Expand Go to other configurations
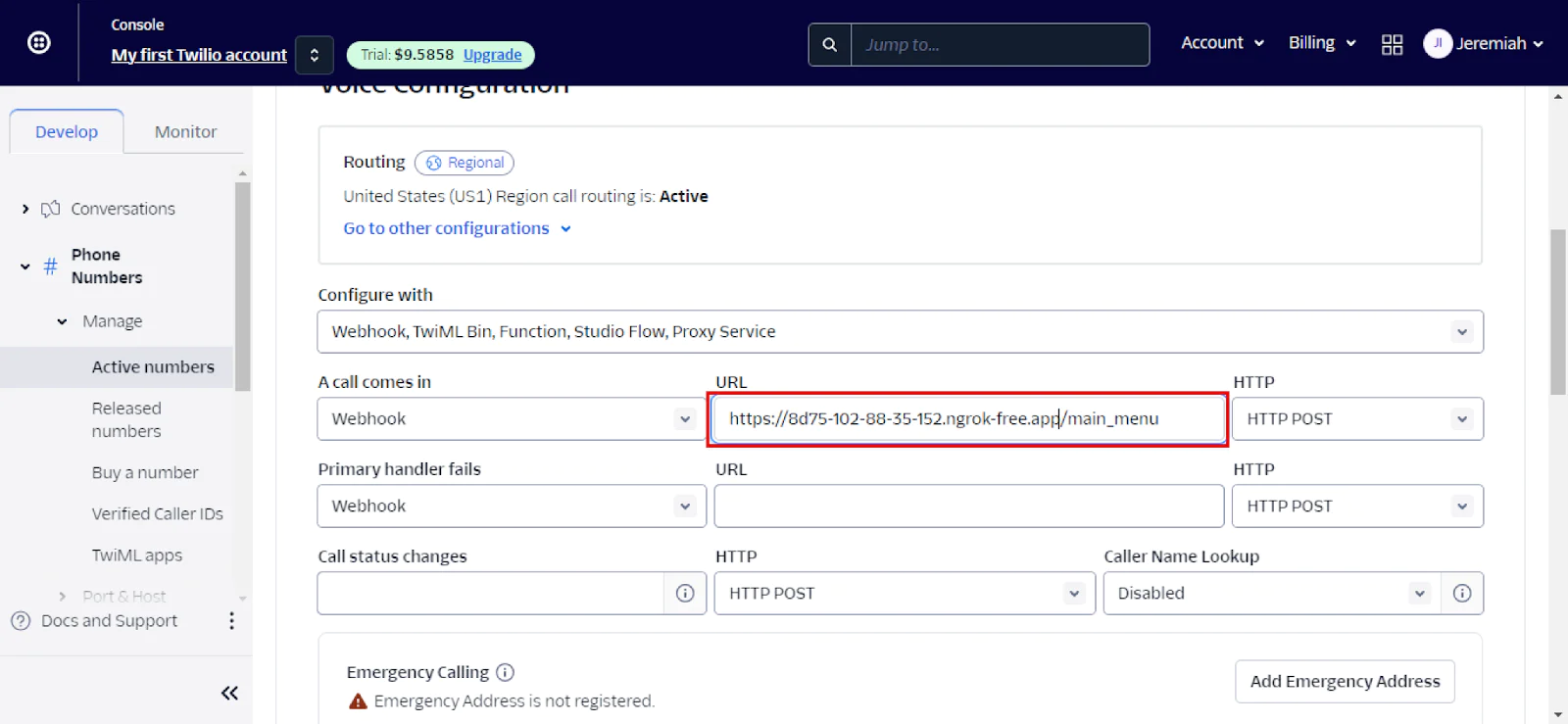Viewport: 1568px width, 724px height. pyautogui.click(x=457, y=228)
